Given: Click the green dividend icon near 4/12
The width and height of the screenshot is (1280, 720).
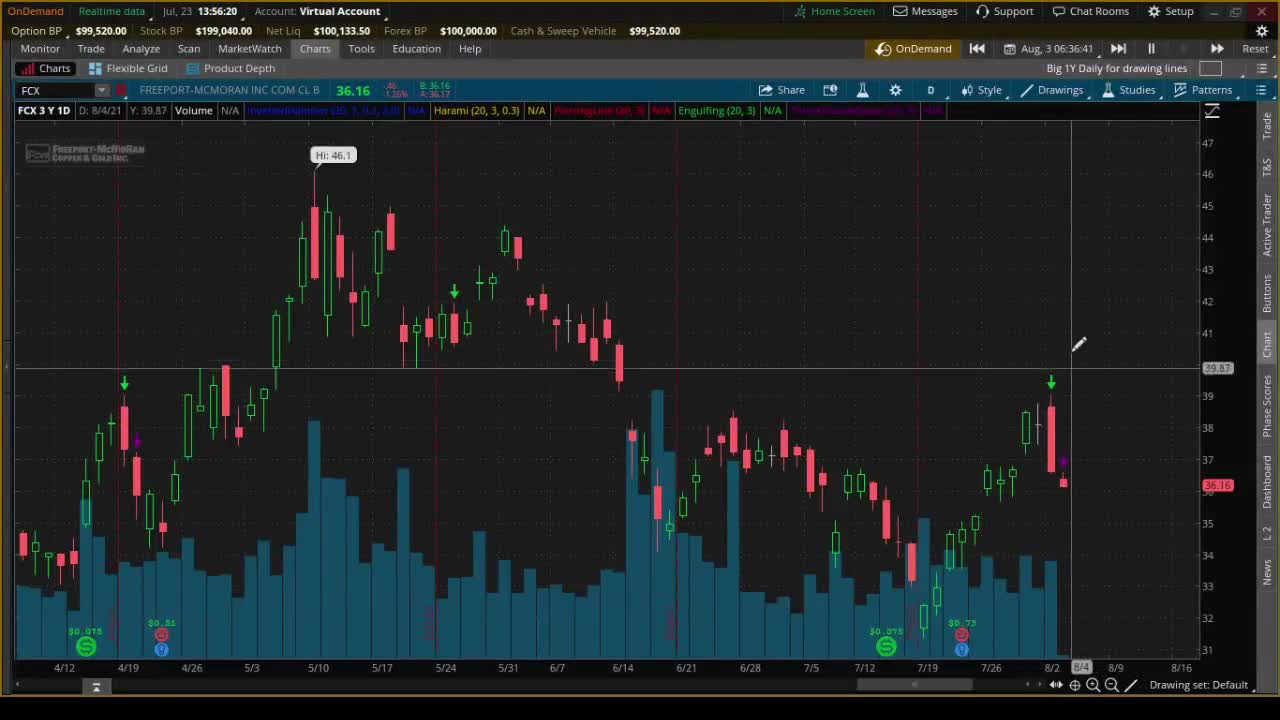Looking at the screenshot, I should click(x=86, y=648).
